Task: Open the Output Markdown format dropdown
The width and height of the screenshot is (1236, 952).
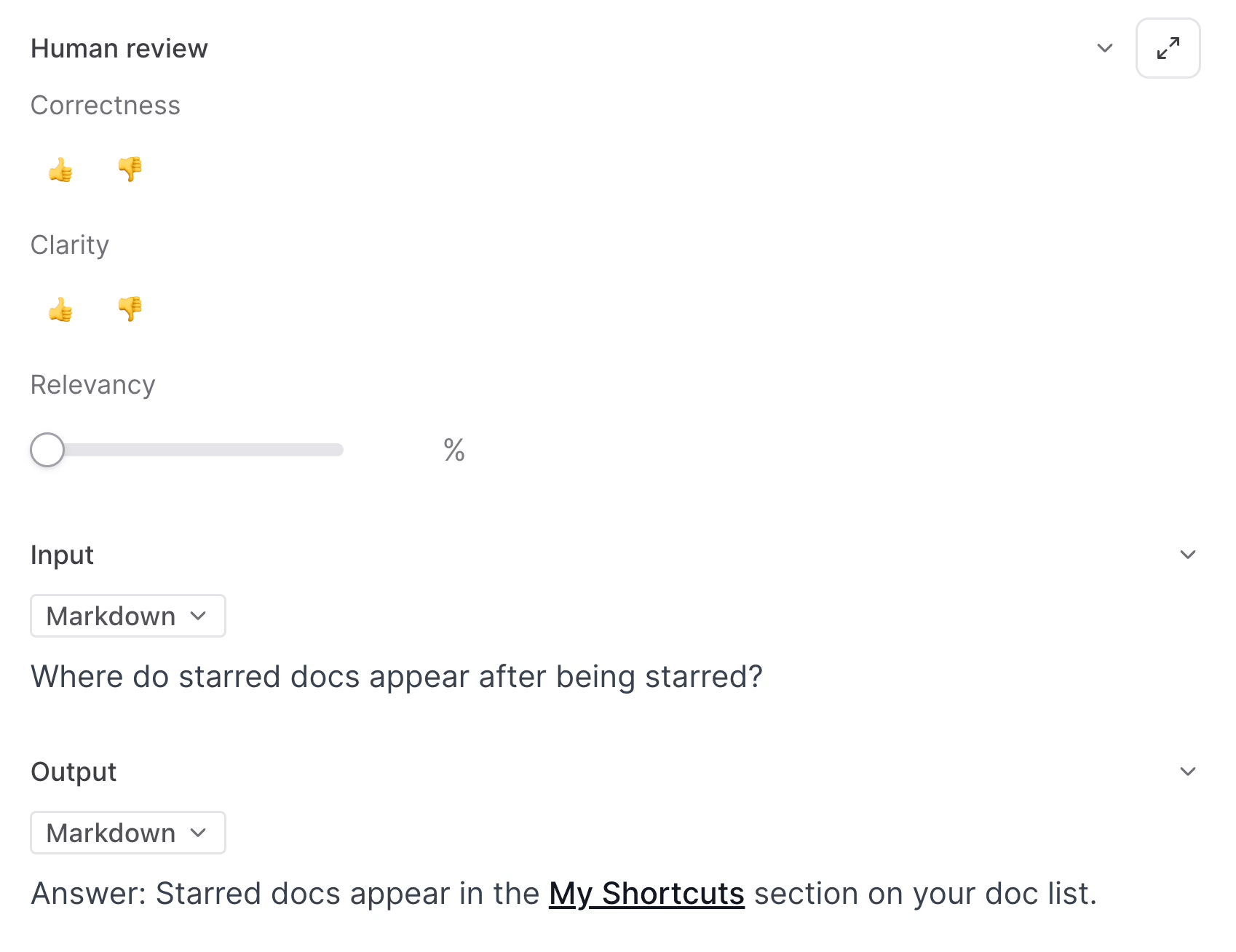Action: pyautogui.click(x=127, y=833)
